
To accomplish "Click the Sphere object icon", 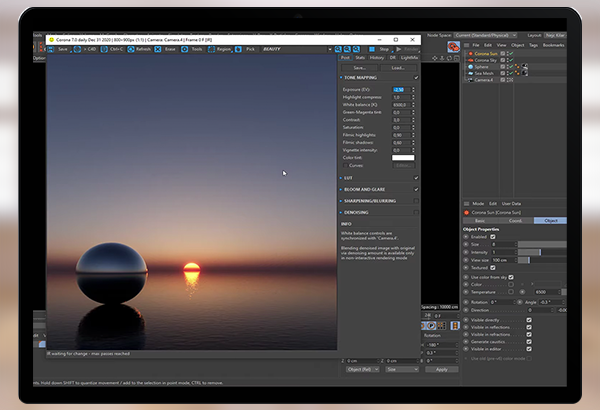I will (x=471, y=67).
